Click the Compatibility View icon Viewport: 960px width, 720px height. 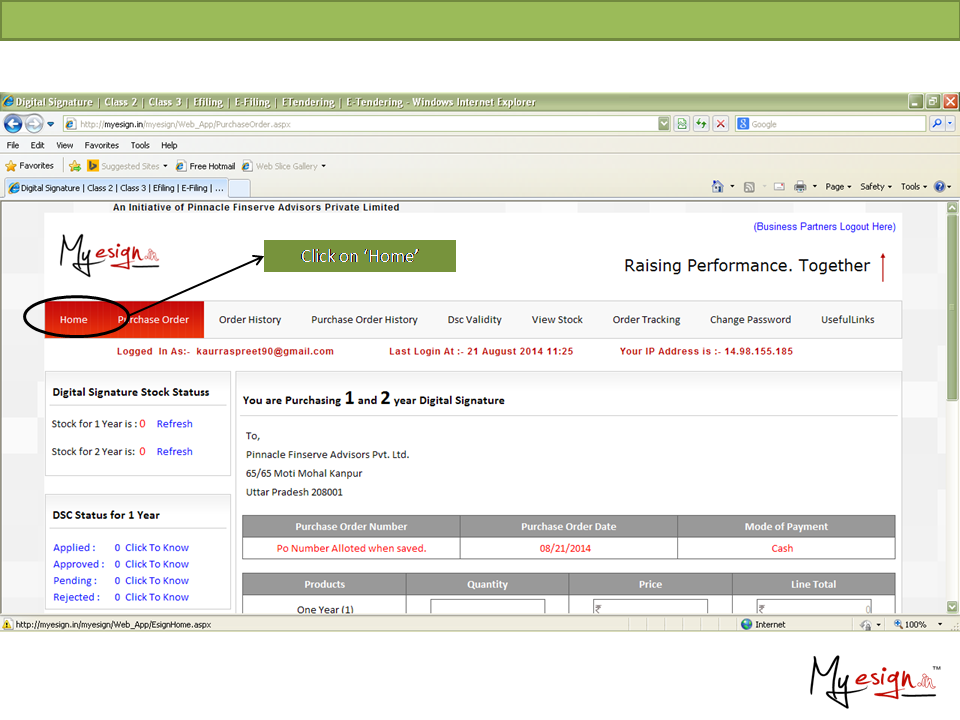click(682, 124)
